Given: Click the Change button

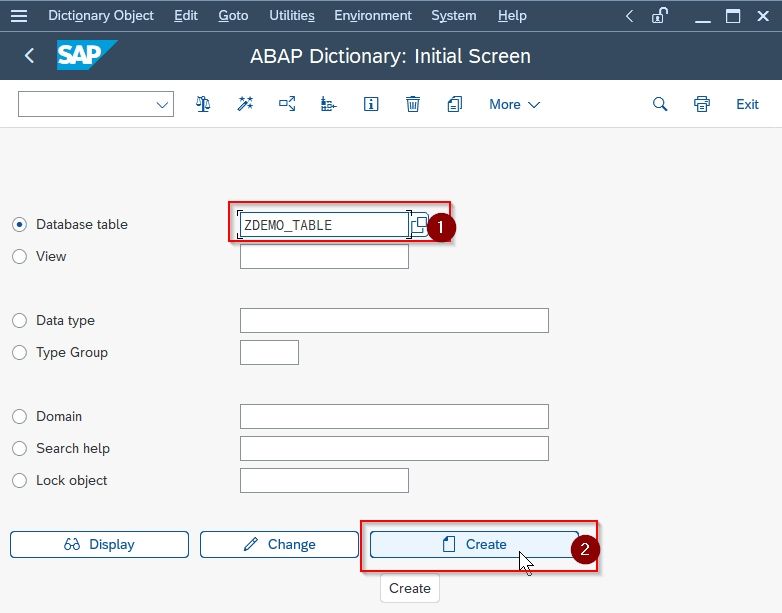Looking at the screenshot, I should [x=279, y=544].
